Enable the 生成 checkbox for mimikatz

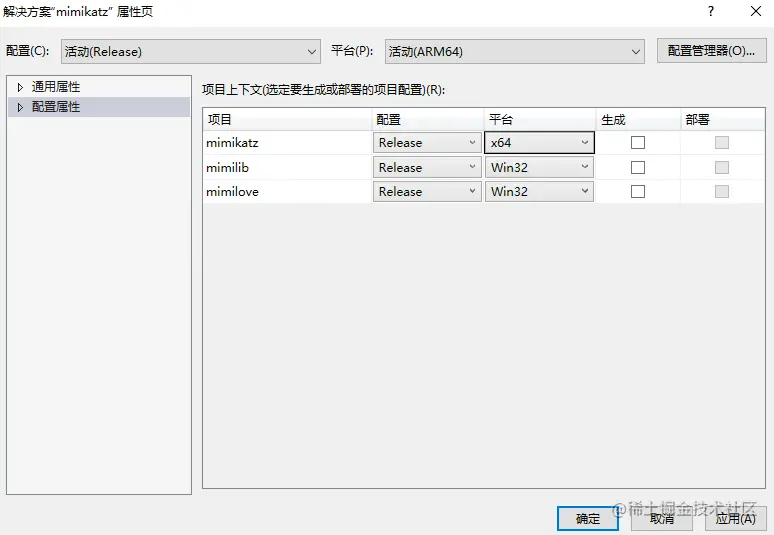pos(638,143)
